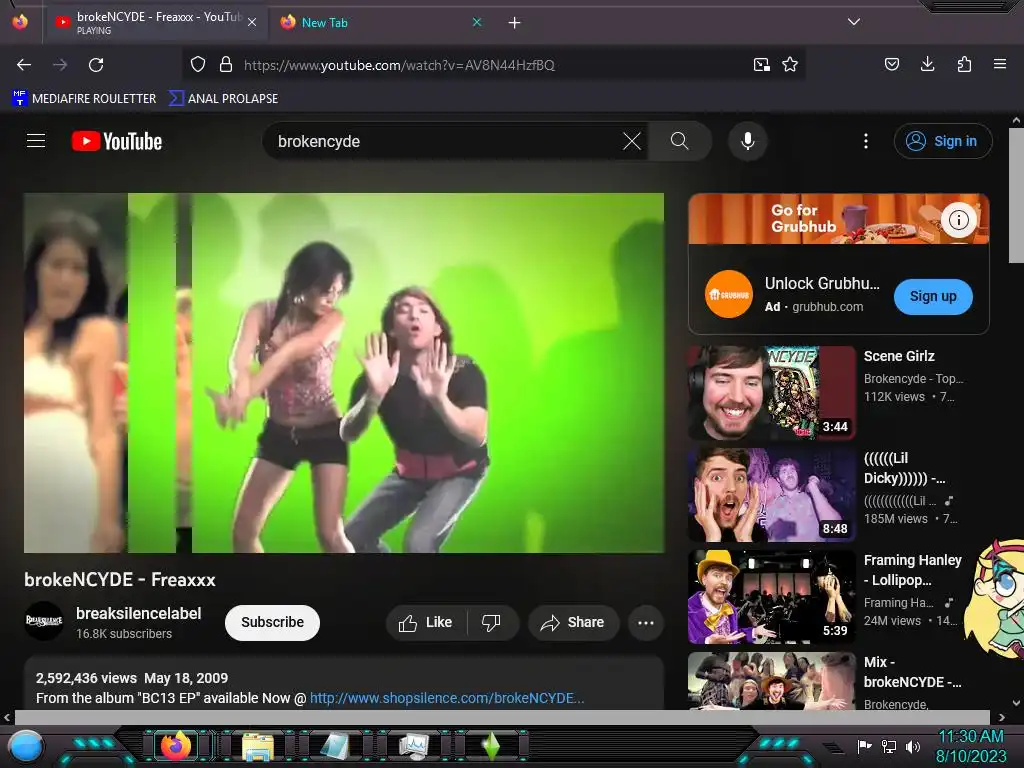Open the list all tabs chevron
Viewport: 1024px width, 768px height.
pyautogui.click(x=854, y=22)
